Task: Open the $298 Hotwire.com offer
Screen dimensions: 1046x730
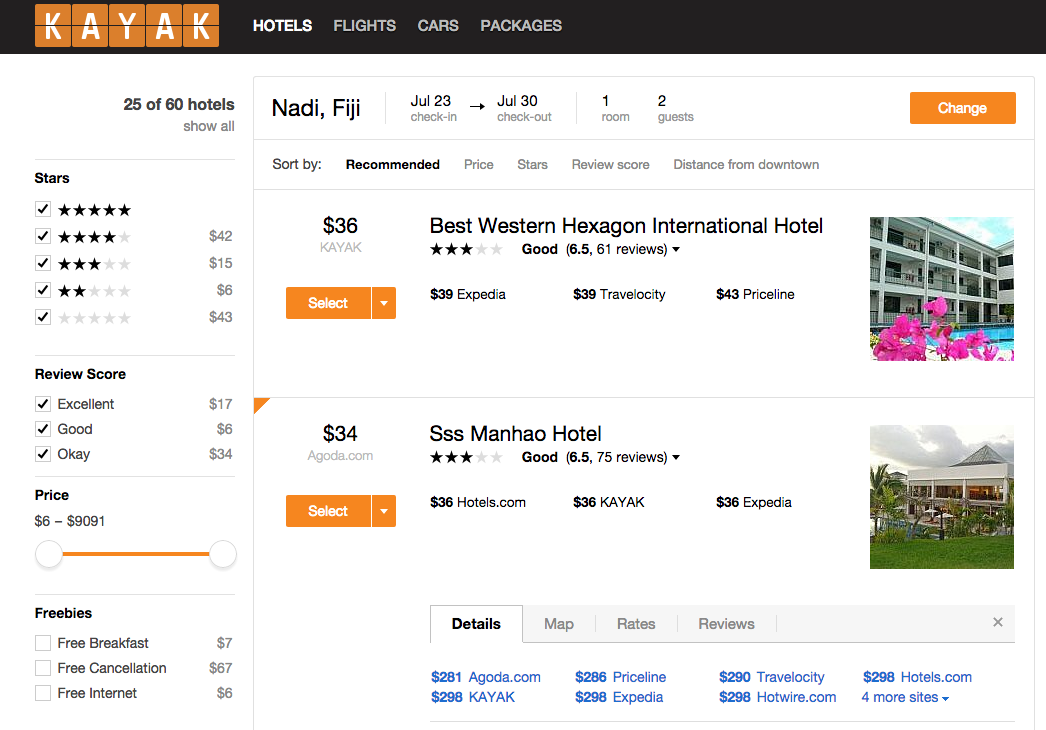Action: click(778, 697)
